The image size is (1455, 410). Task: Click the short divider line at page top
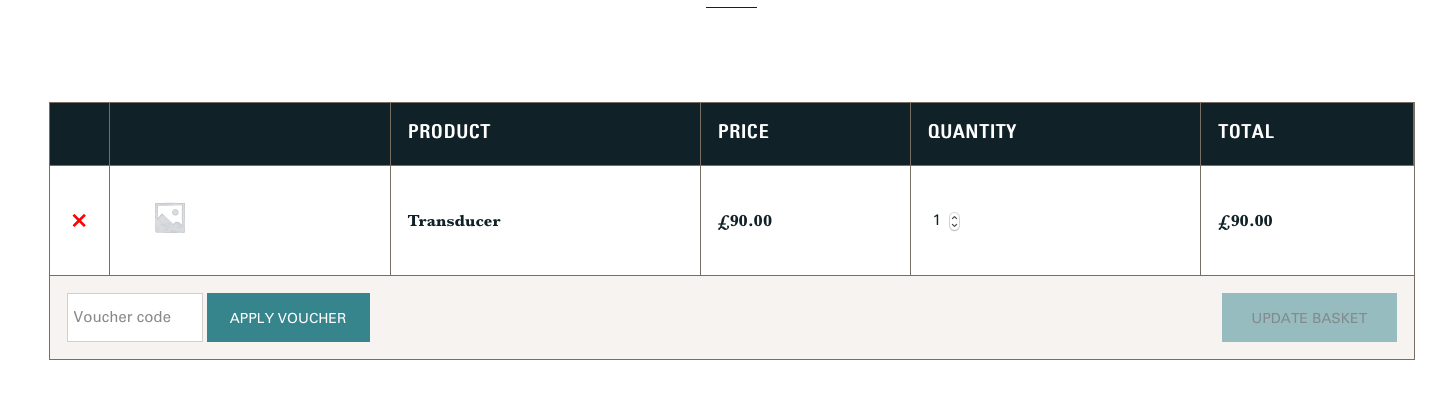[731, 7]
